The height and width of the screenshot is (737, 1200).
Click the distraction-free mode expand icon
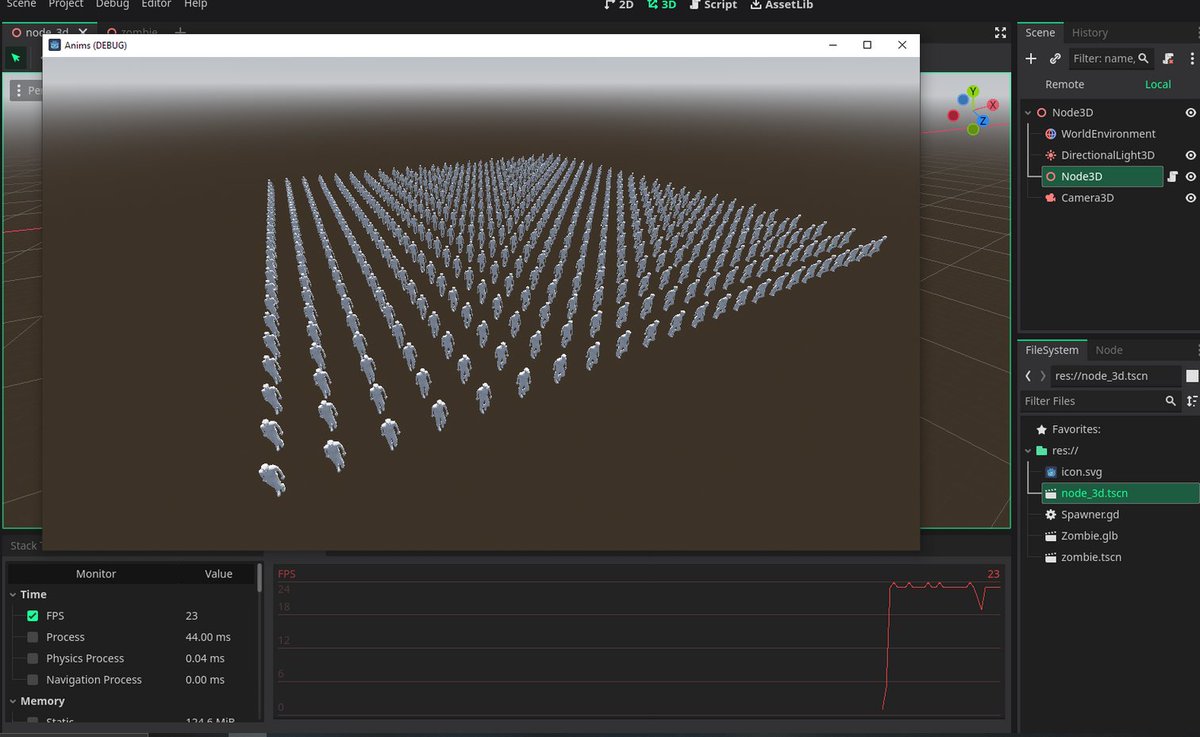[1000, 33]
